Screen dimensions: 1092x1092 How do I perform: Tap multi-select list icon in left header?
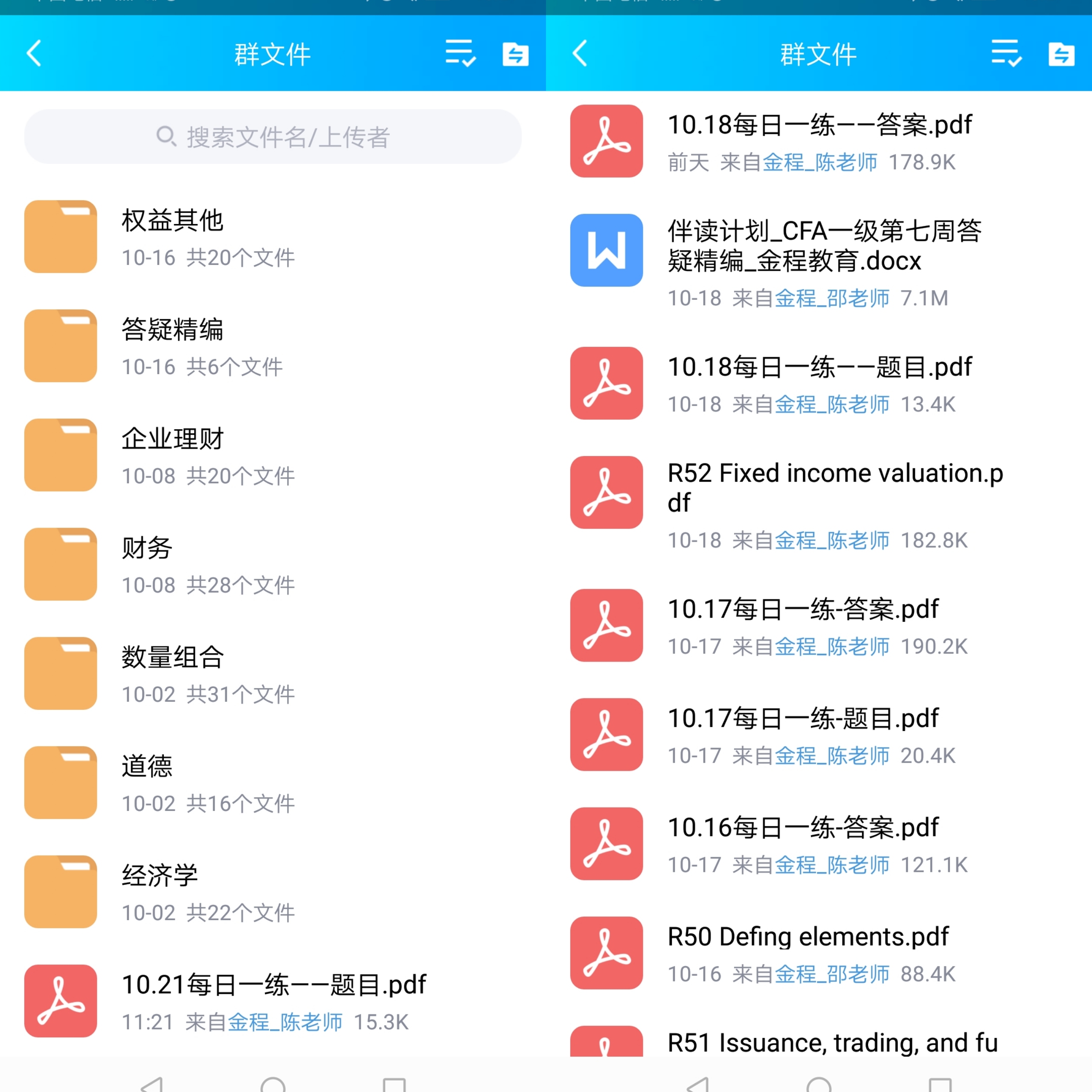(460, 54)
